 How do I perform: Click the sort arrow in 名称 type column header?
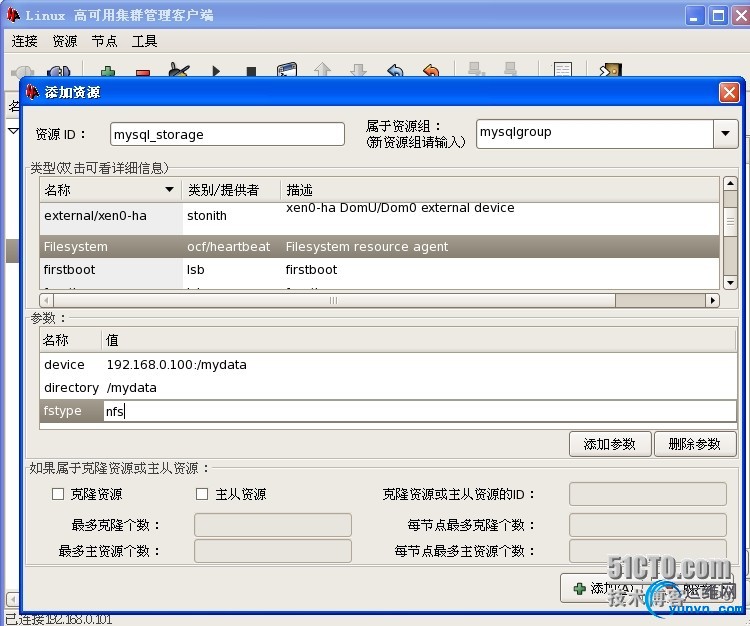pos(169,190)
